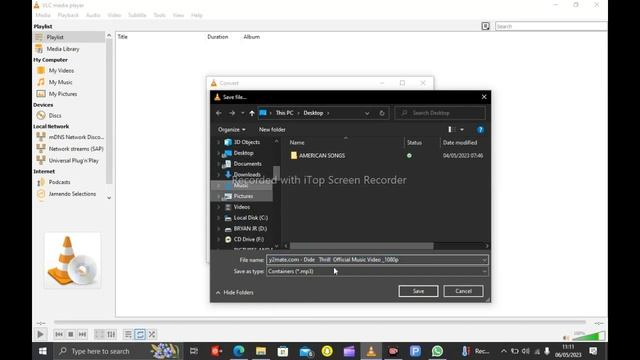Open address bar history dropdown chevron
Image resolution: width=640 pixels, height=360 pixels.
tap(367, 113)
